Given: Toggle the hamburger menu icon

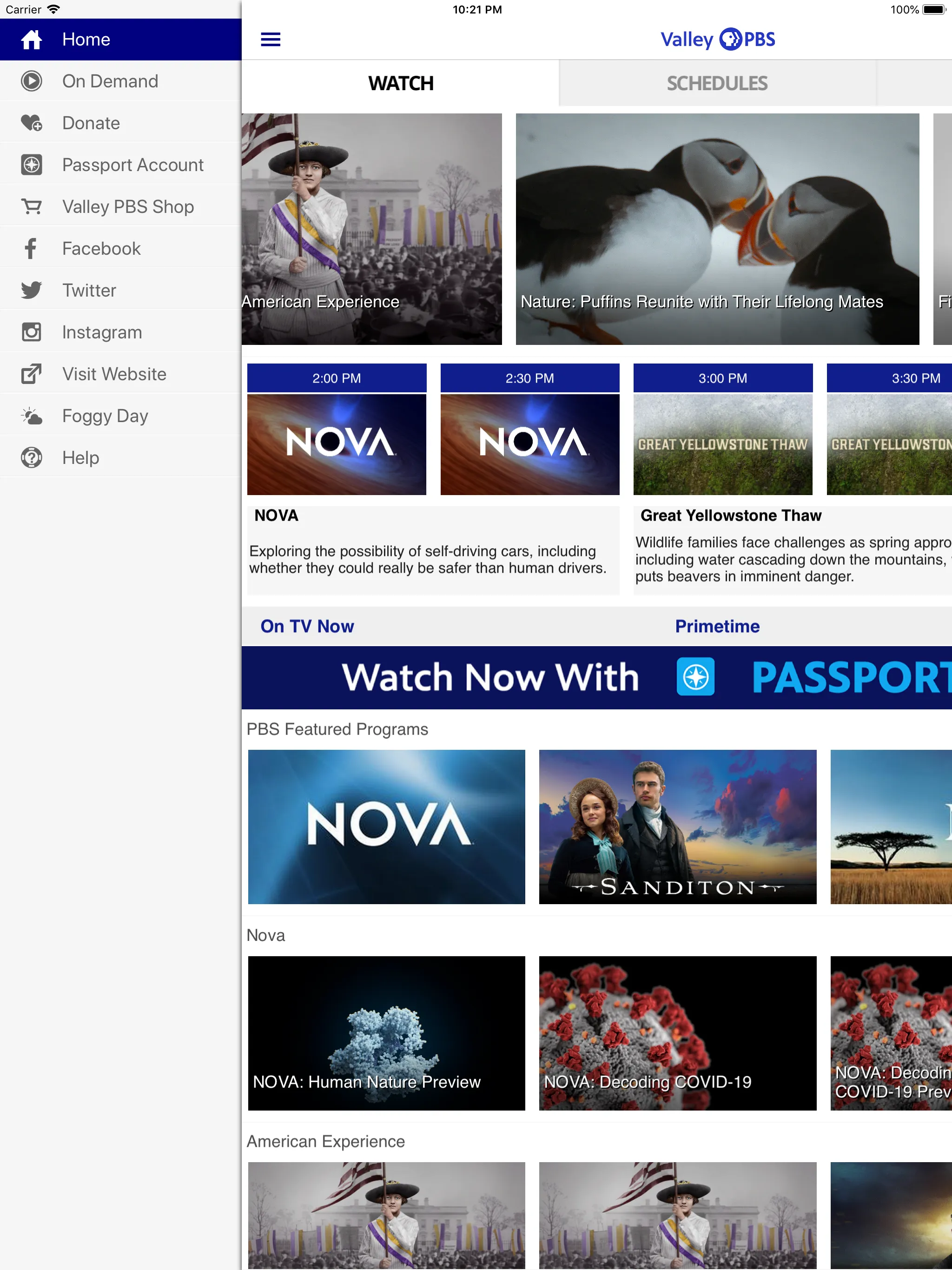Looking at the screenshot, I should pos(271,40).
